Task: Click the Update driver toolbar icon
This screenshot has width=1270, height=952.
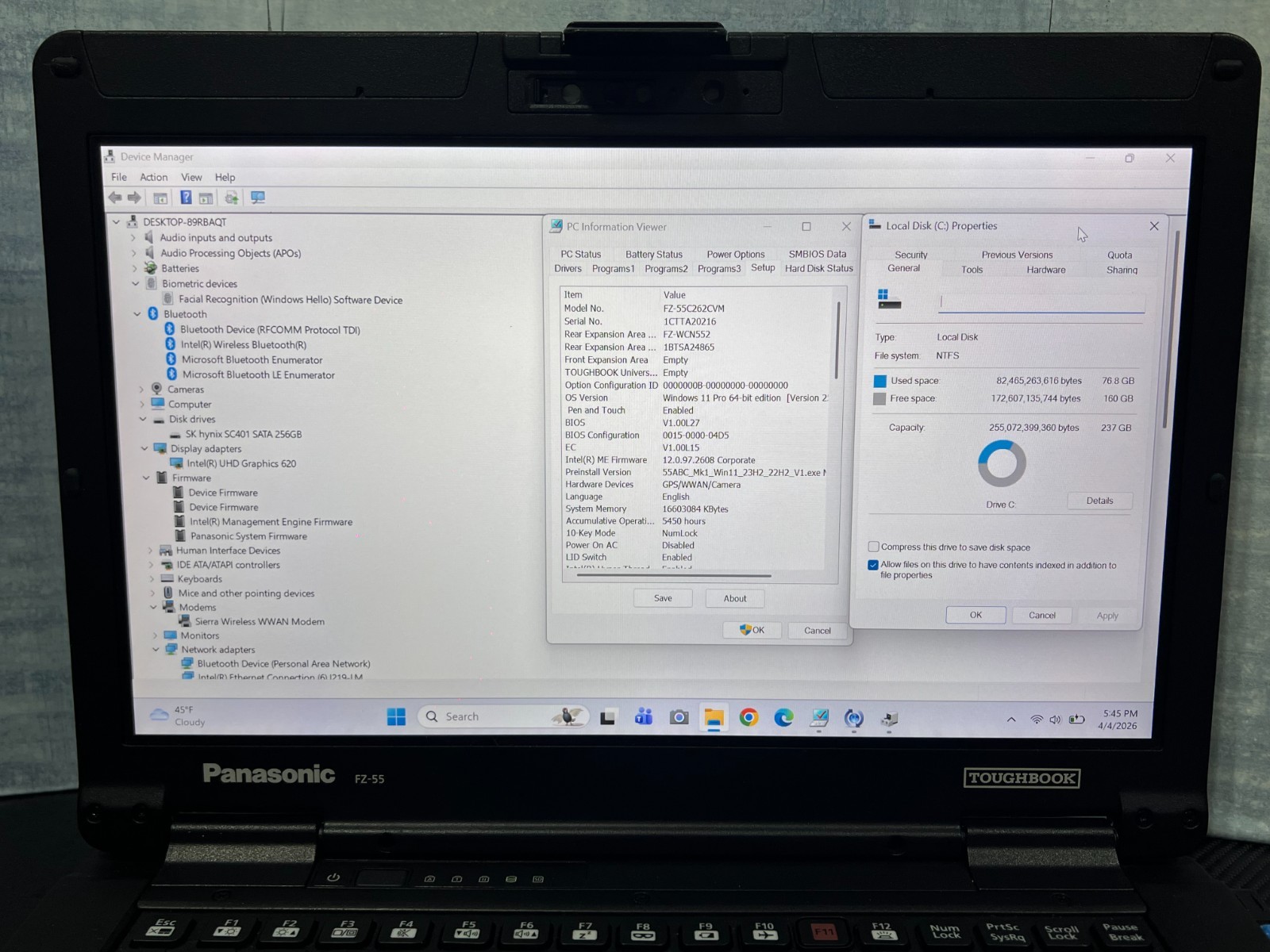Action: tap(232, 198)
